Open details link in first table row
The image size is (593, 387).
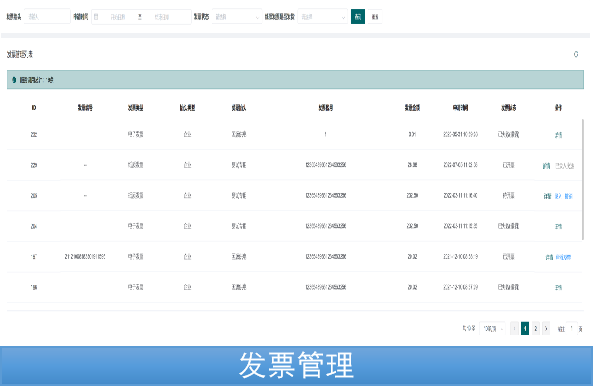(x=558, y=135)
